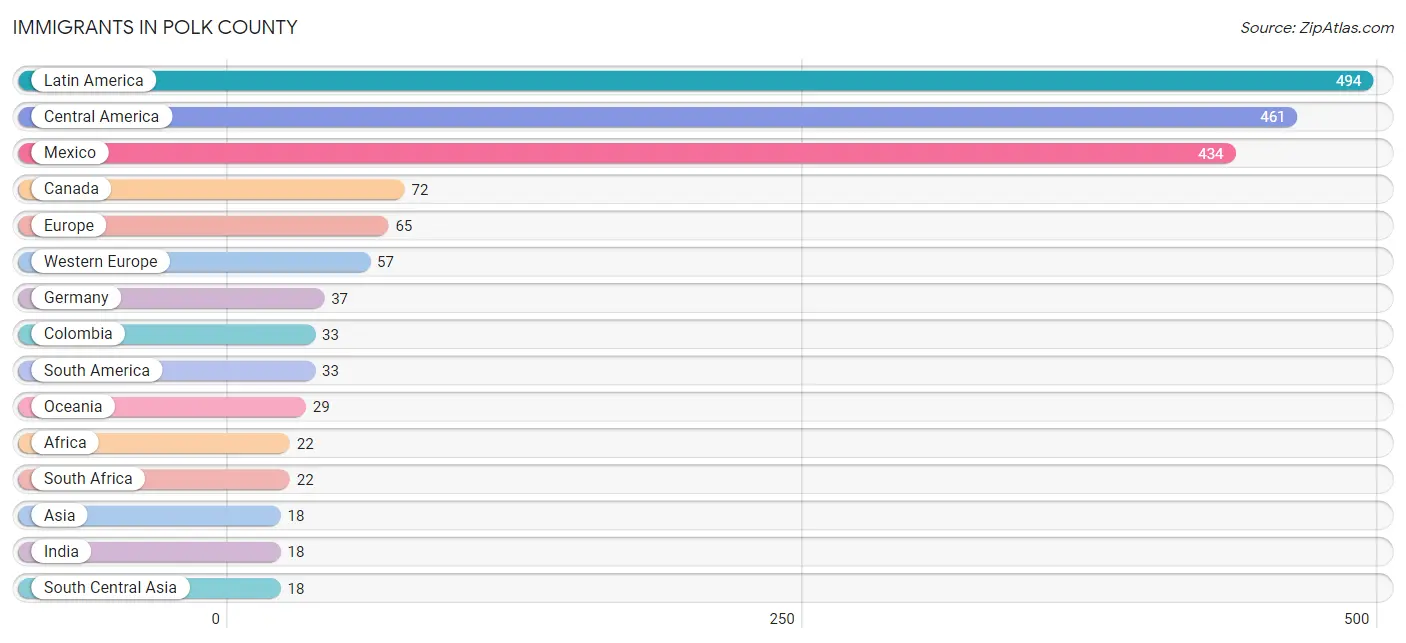Click the value 33 beside Colombia bar
This screenshot has width=1406, height=643.
(330, 334)
